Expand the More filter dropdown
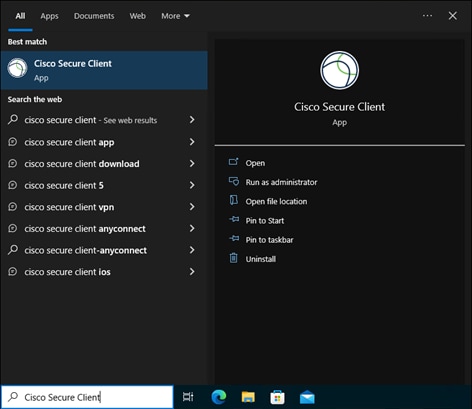The image size is (472, 409). click(x=175, y=16)
